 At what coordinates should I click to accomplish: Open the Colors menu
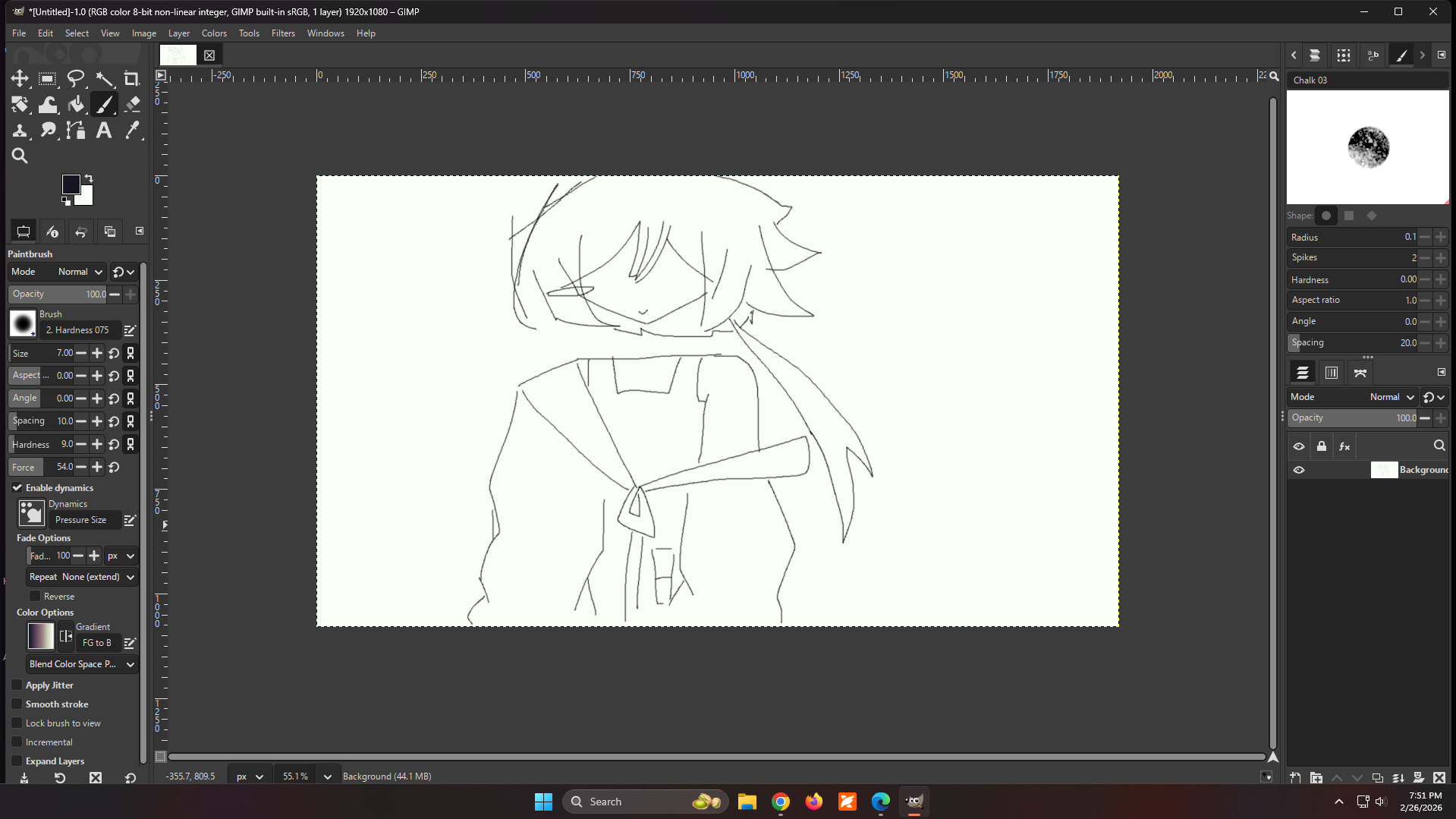(214, 33)
